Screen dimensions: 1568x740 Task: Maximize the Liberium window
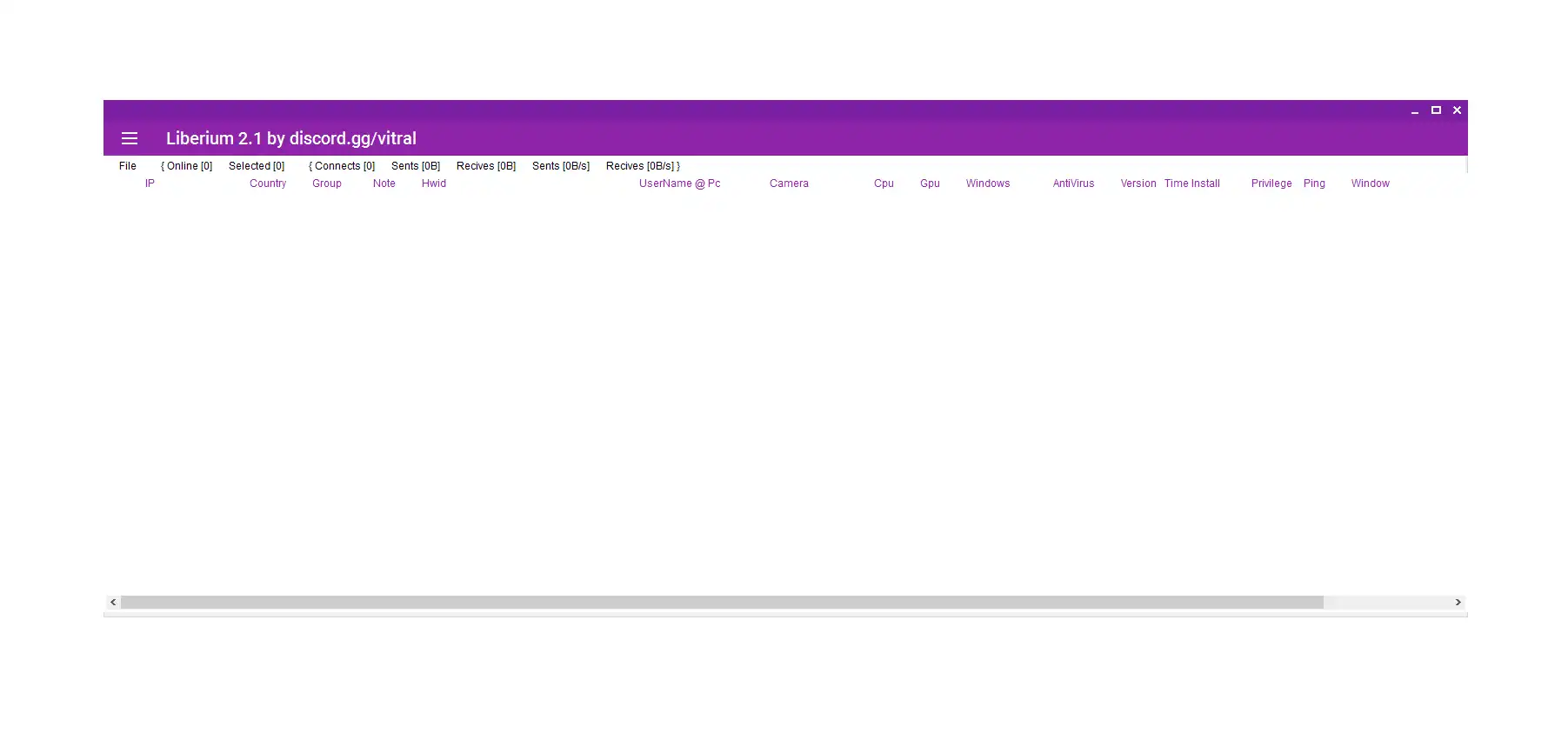(x=1436, y=110)
